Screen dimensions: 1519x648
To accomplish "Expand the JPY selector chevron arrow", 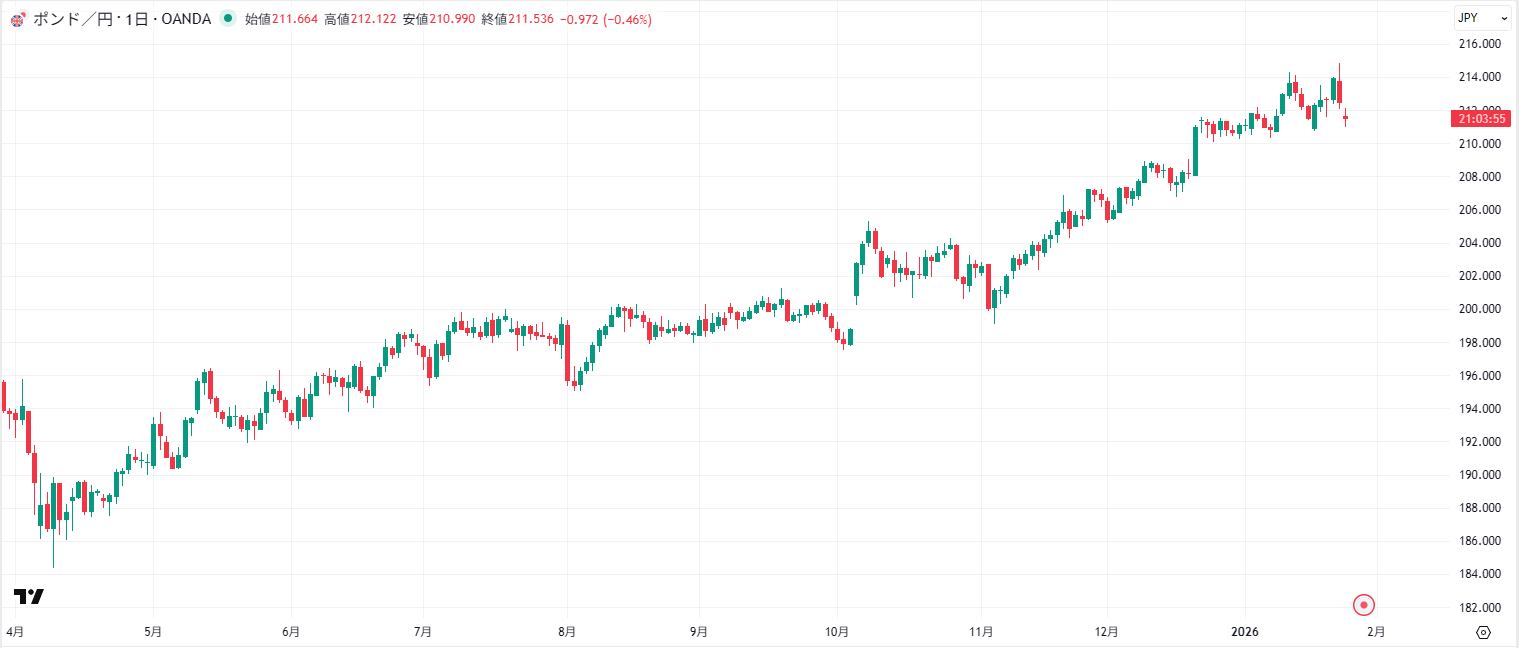I will click(x=1504, y=17).
